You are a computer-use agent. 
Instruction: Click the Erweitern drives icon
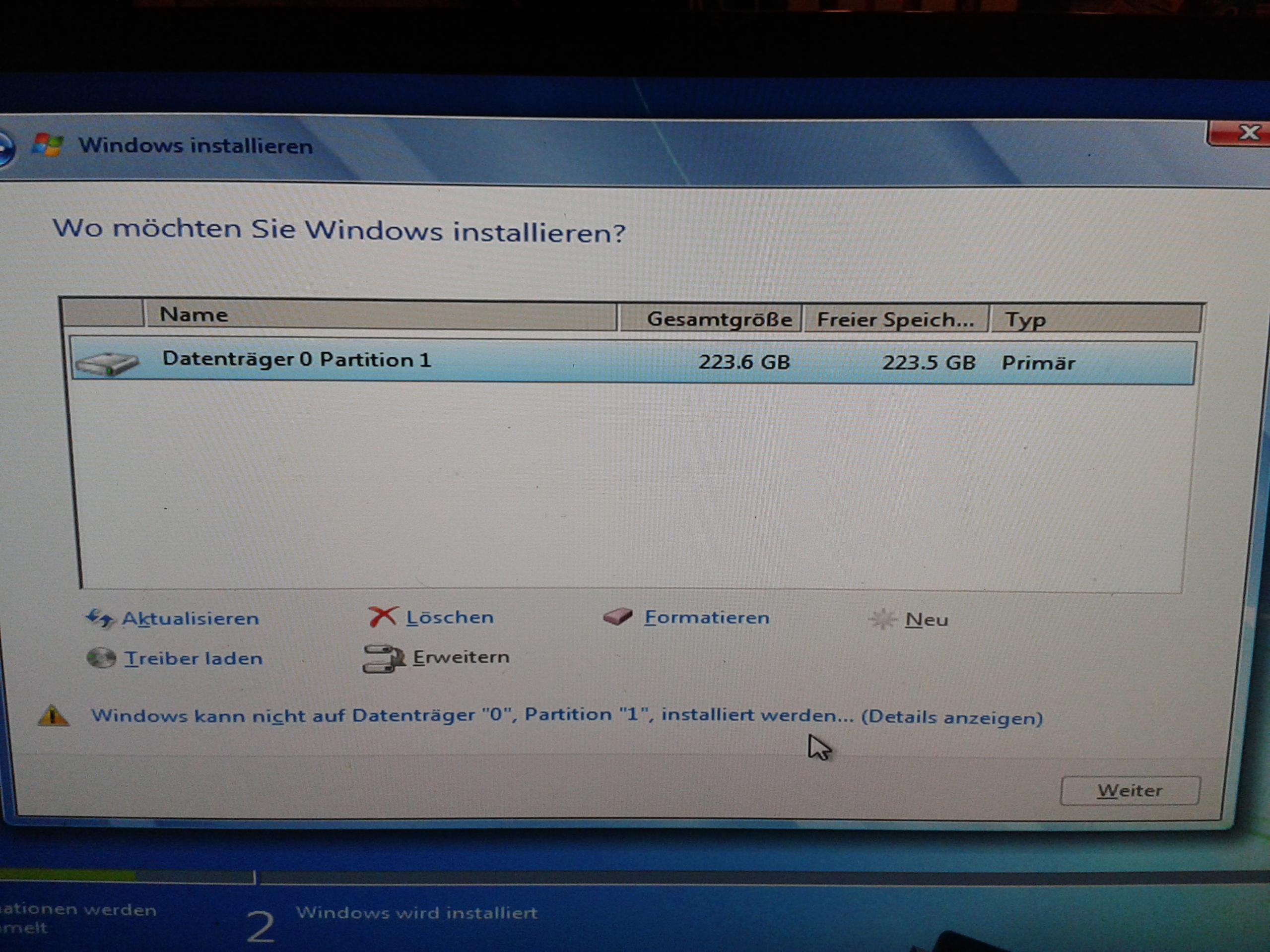[383, 658]
